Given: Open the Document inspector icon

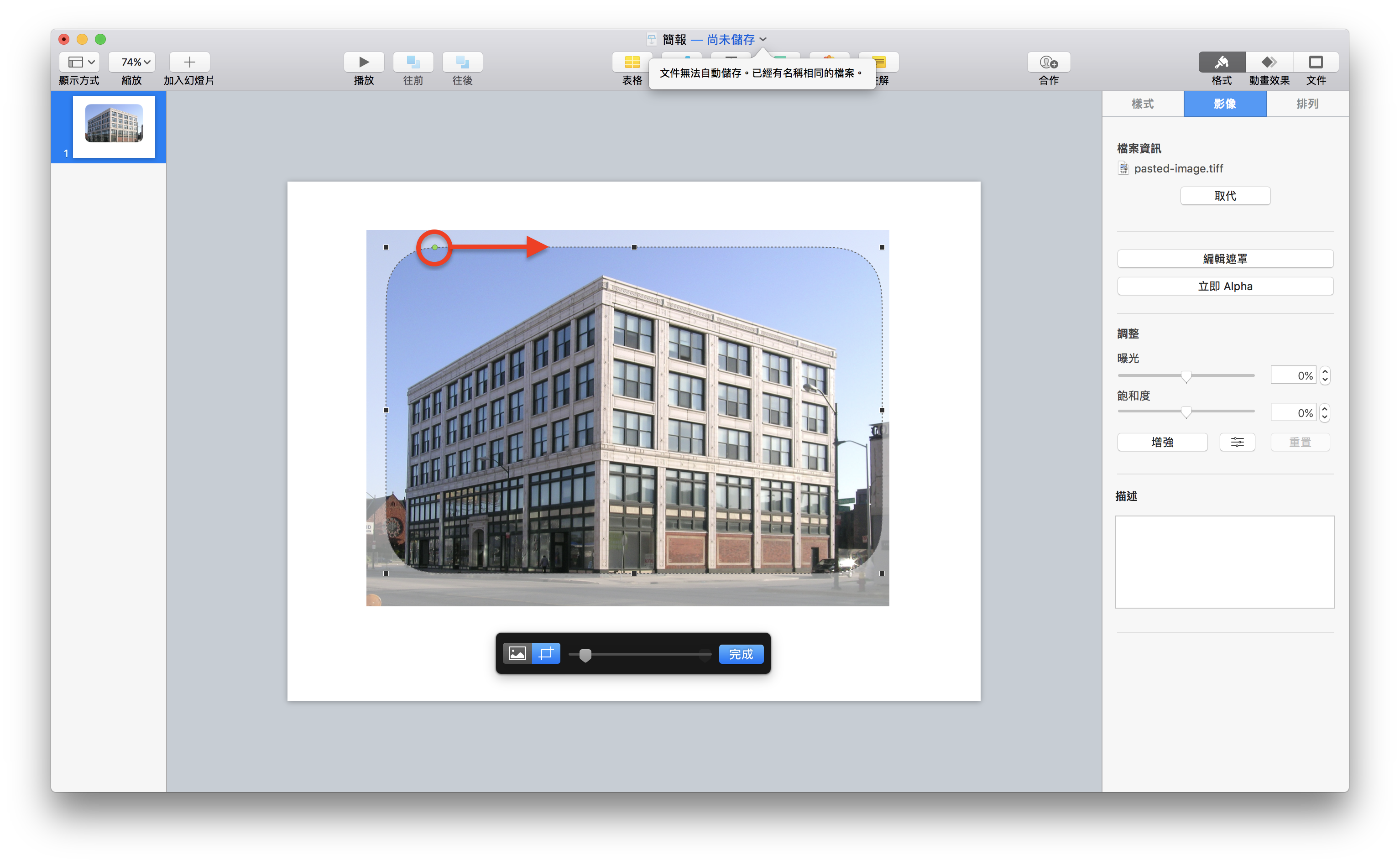Looking at the screenshot, I should tap(1315, 62).
